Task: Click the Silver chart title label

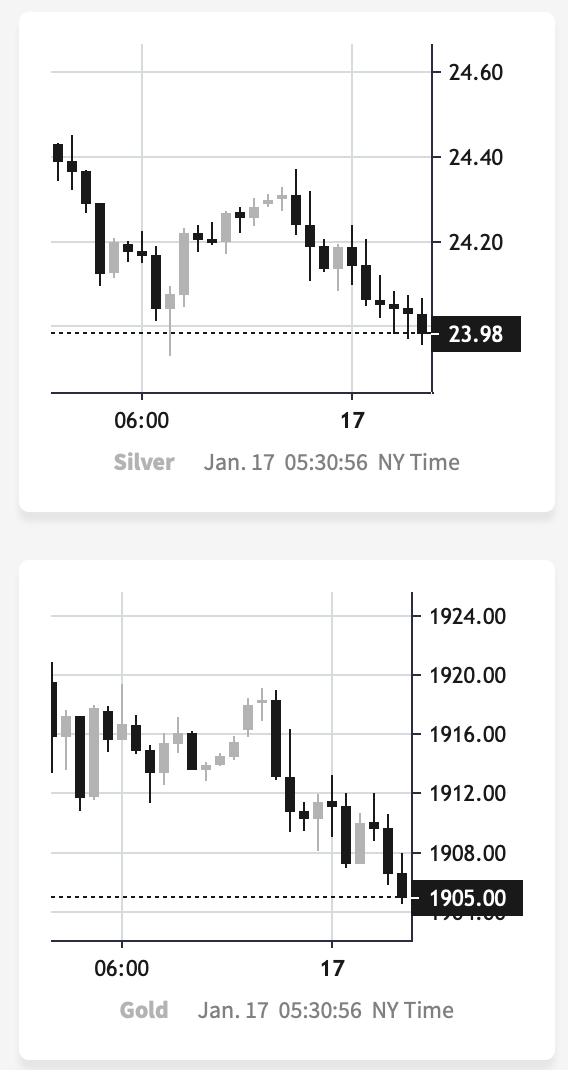Action: pos(144,462)
